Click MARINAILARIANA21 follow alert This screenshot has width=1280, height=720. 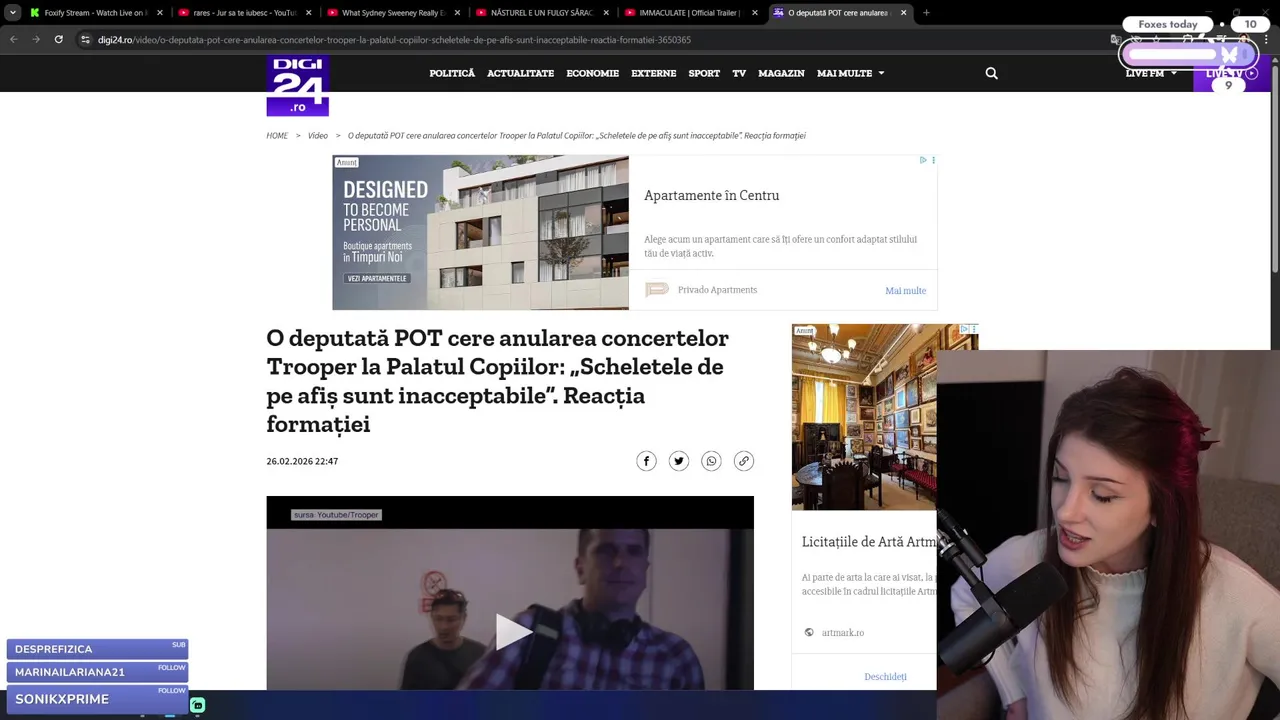(x=97, y=672)
